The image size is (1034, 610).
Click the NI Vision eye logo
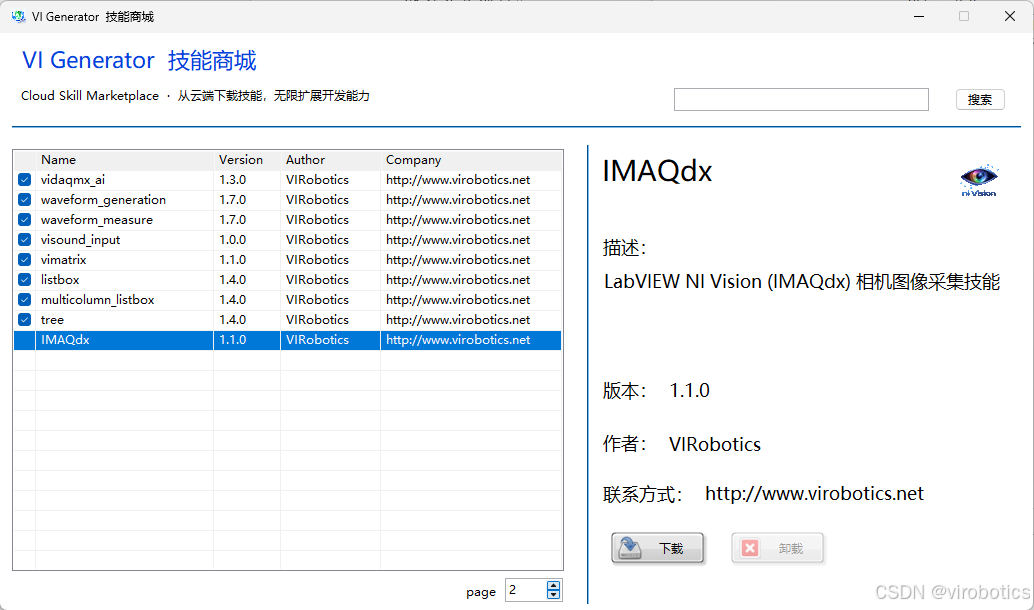979,180
